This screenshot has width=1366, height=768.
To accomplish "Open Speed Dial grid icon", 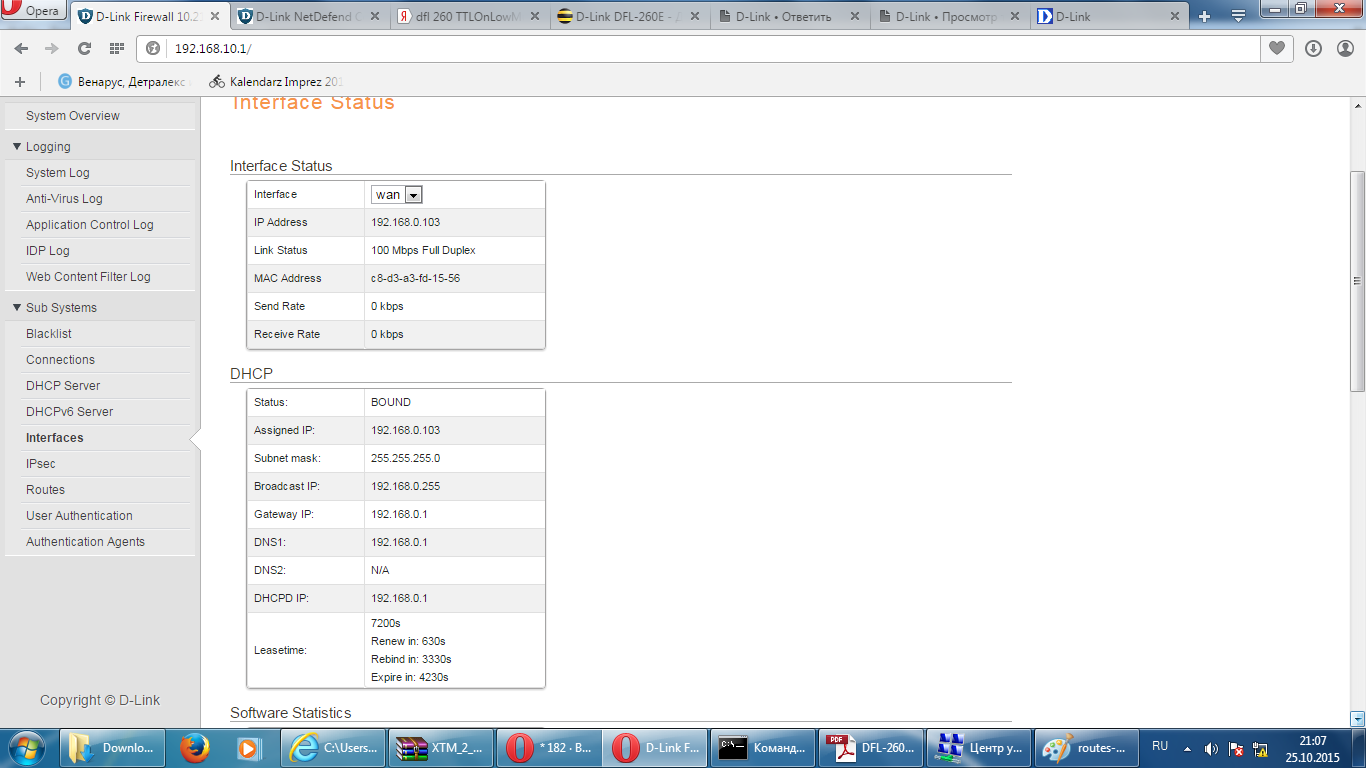I will [116, 49].
